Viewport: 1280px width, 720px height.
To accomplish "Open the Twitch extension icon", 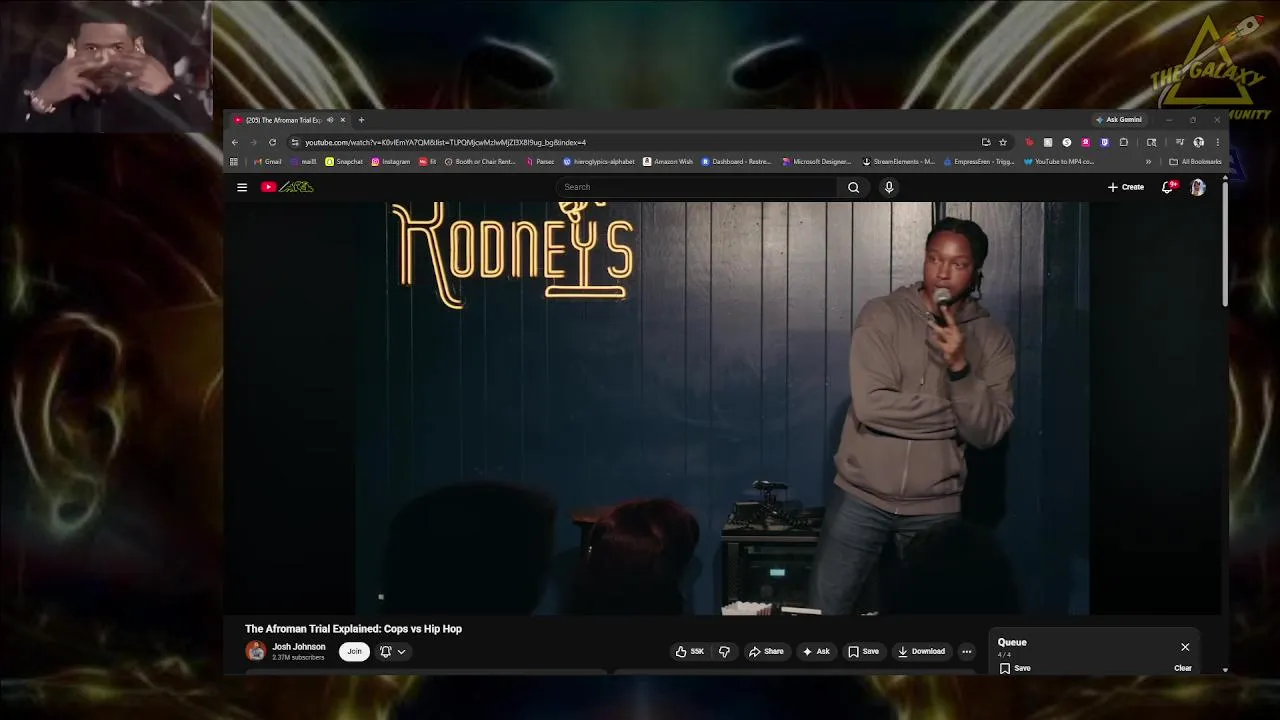I will click(x=1104, y=142).
